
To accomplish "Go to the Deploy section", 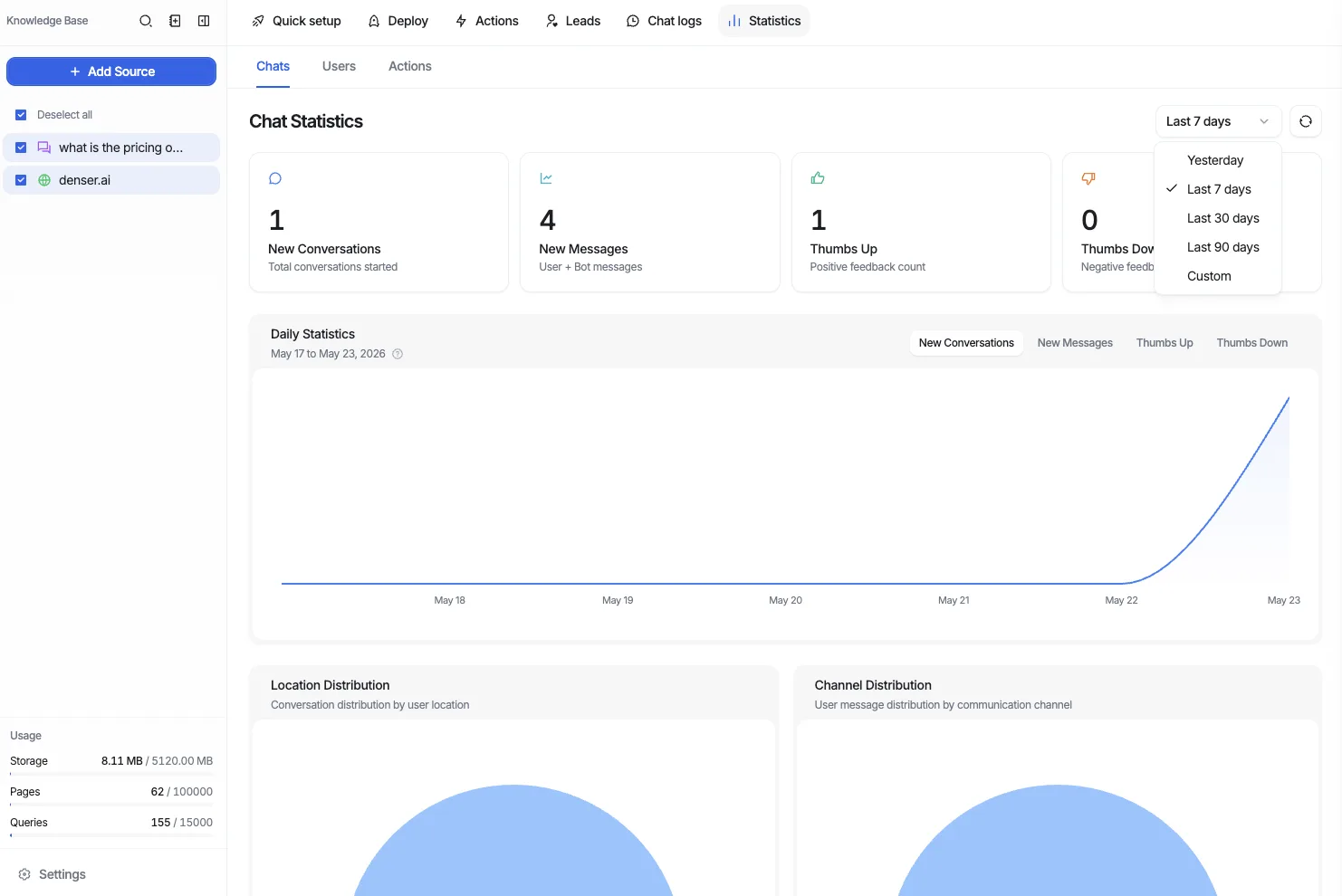I will [x=398, y=21].
